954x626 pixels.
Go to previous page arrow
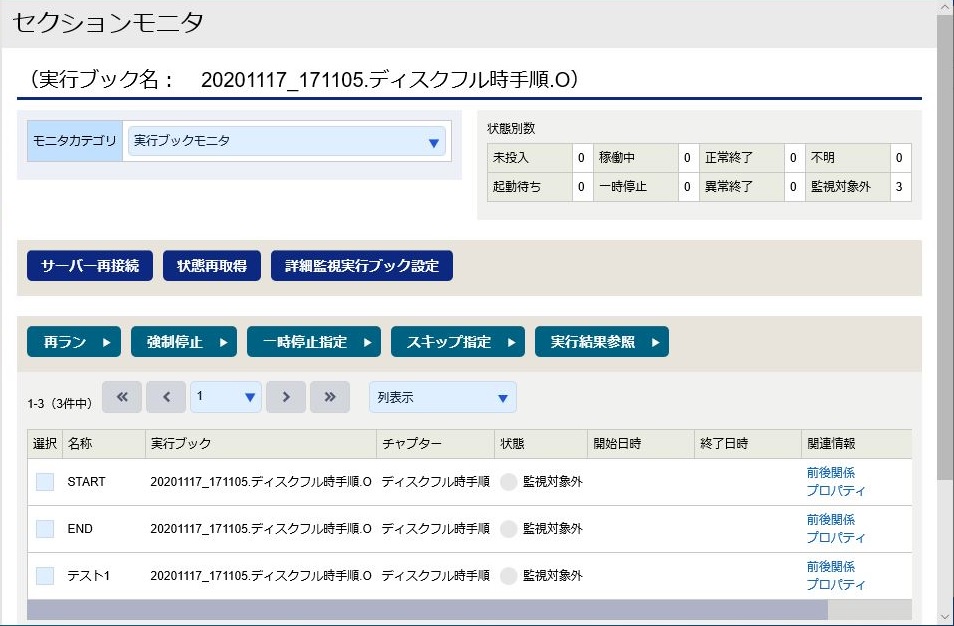166,397
